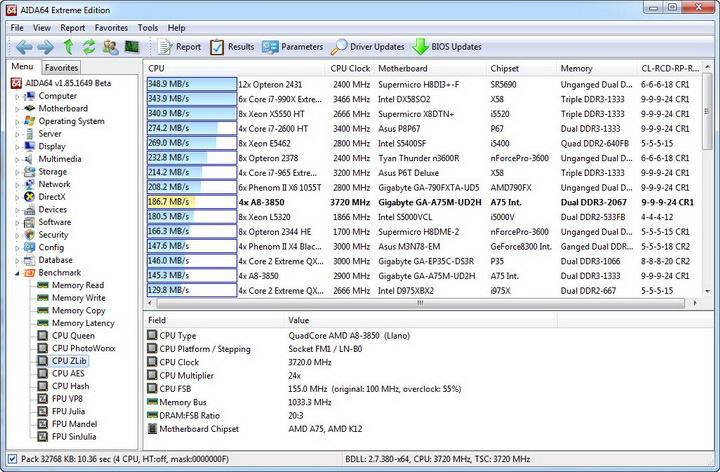
Task: Check for BIOS Updates
Action: tap(447, 47)
